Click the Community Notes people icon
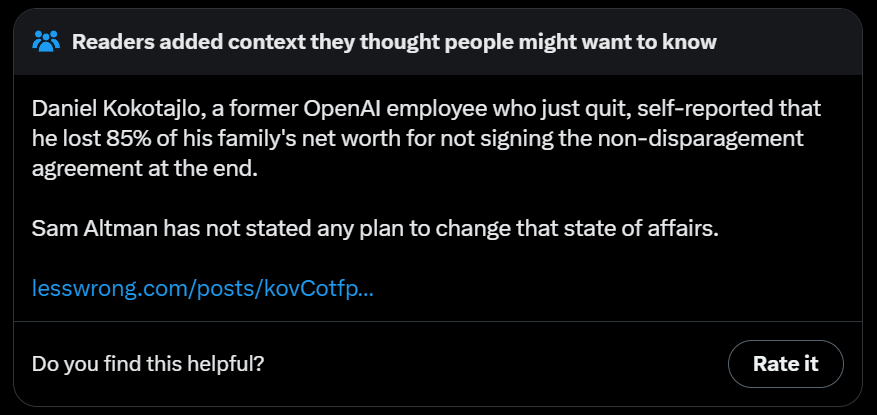 [x=46, y=42]
